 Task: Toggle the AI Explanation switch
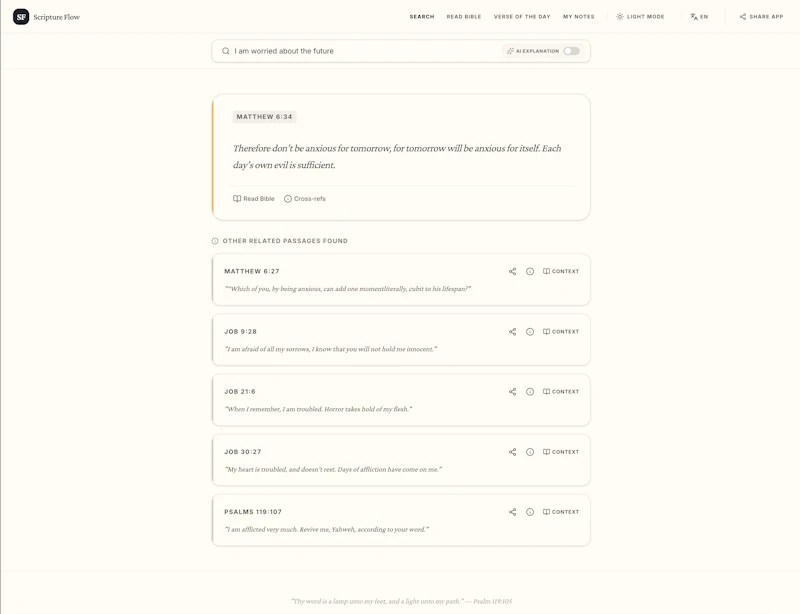[571, 51]
